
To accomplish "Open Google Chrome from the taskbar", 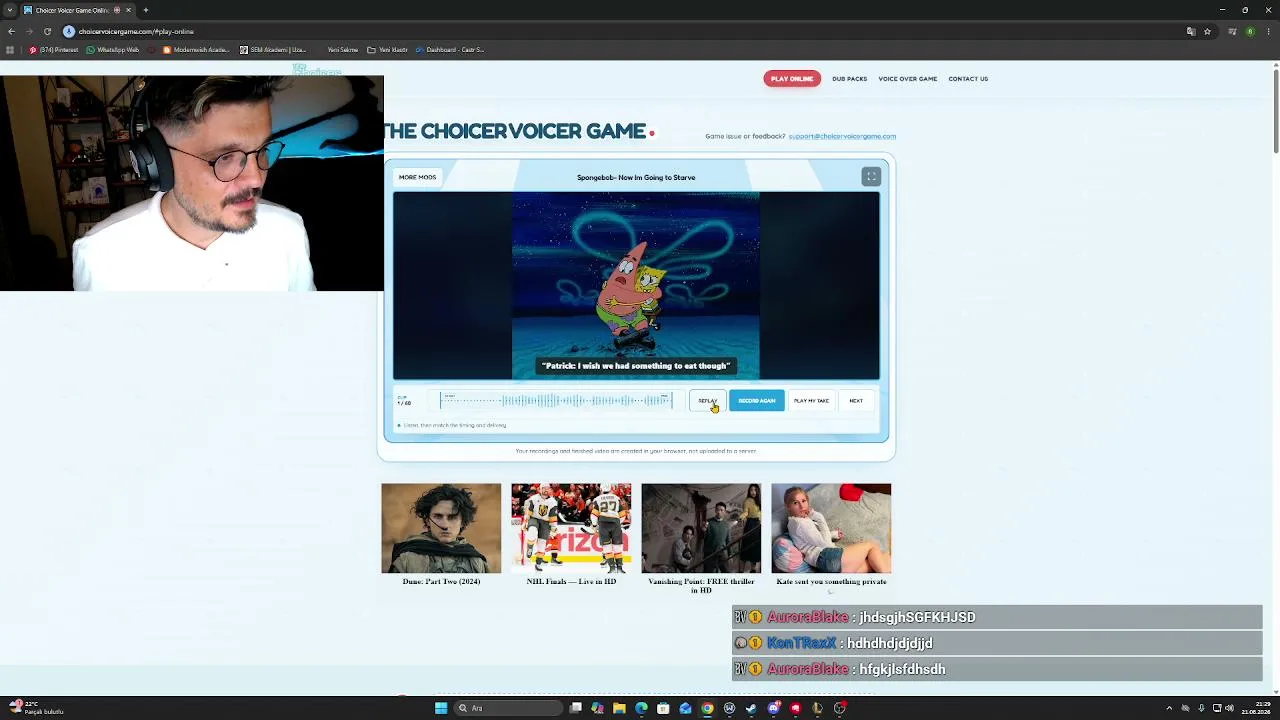I will tap(707, 708).
